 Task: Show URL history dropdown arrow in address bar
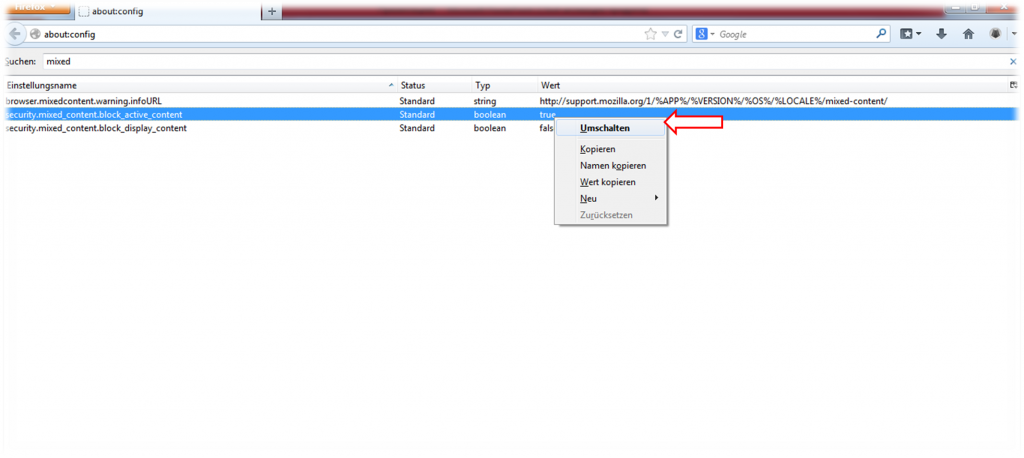click(x=665, y=34)
